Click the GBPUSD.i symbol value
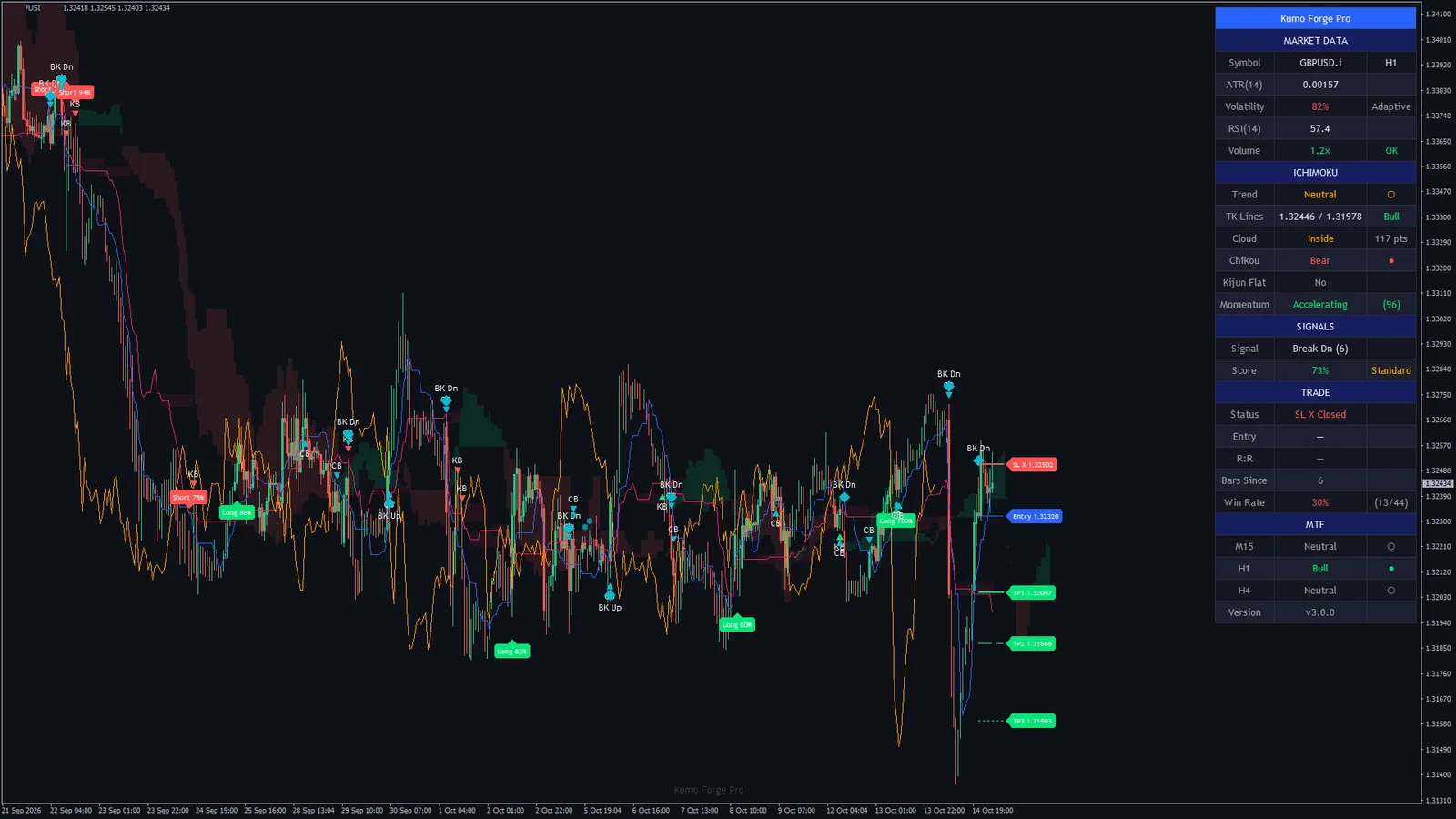1456x819 pixels. tap(1320, 63)
